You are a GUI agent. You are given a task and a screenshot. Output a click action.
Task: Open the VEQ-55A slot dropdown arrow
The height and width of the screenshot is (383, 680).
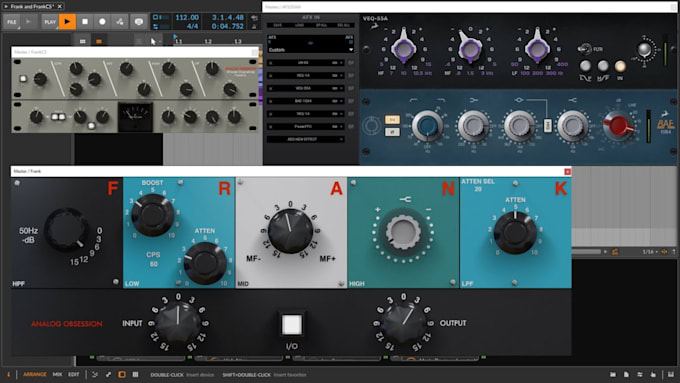[x=341, y=88]
